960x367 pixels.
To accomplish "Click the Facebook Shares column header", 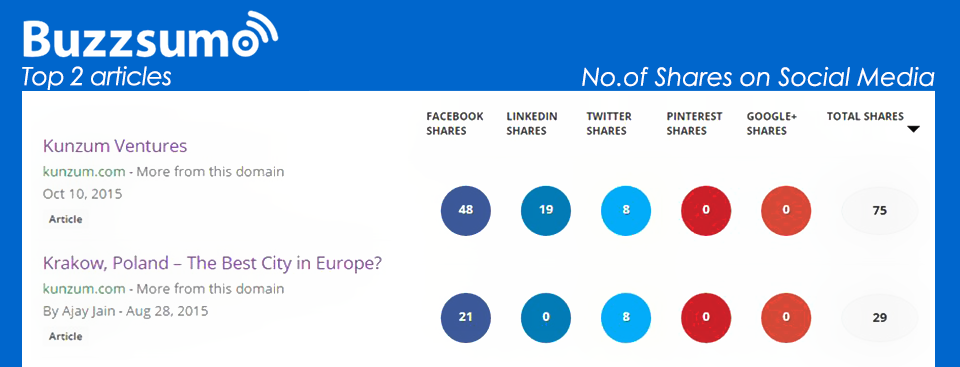I will coord(455,123).
